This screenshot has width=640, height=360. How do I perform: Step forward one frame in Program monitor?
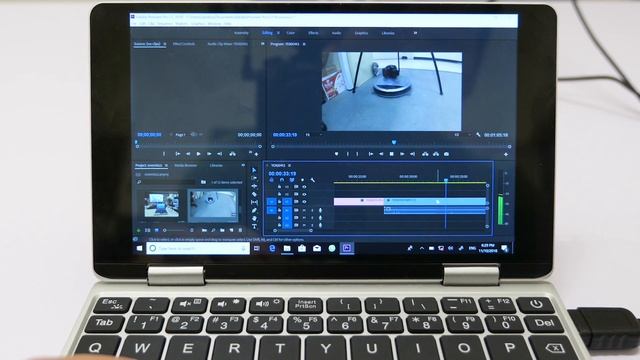tap(402, 154)
